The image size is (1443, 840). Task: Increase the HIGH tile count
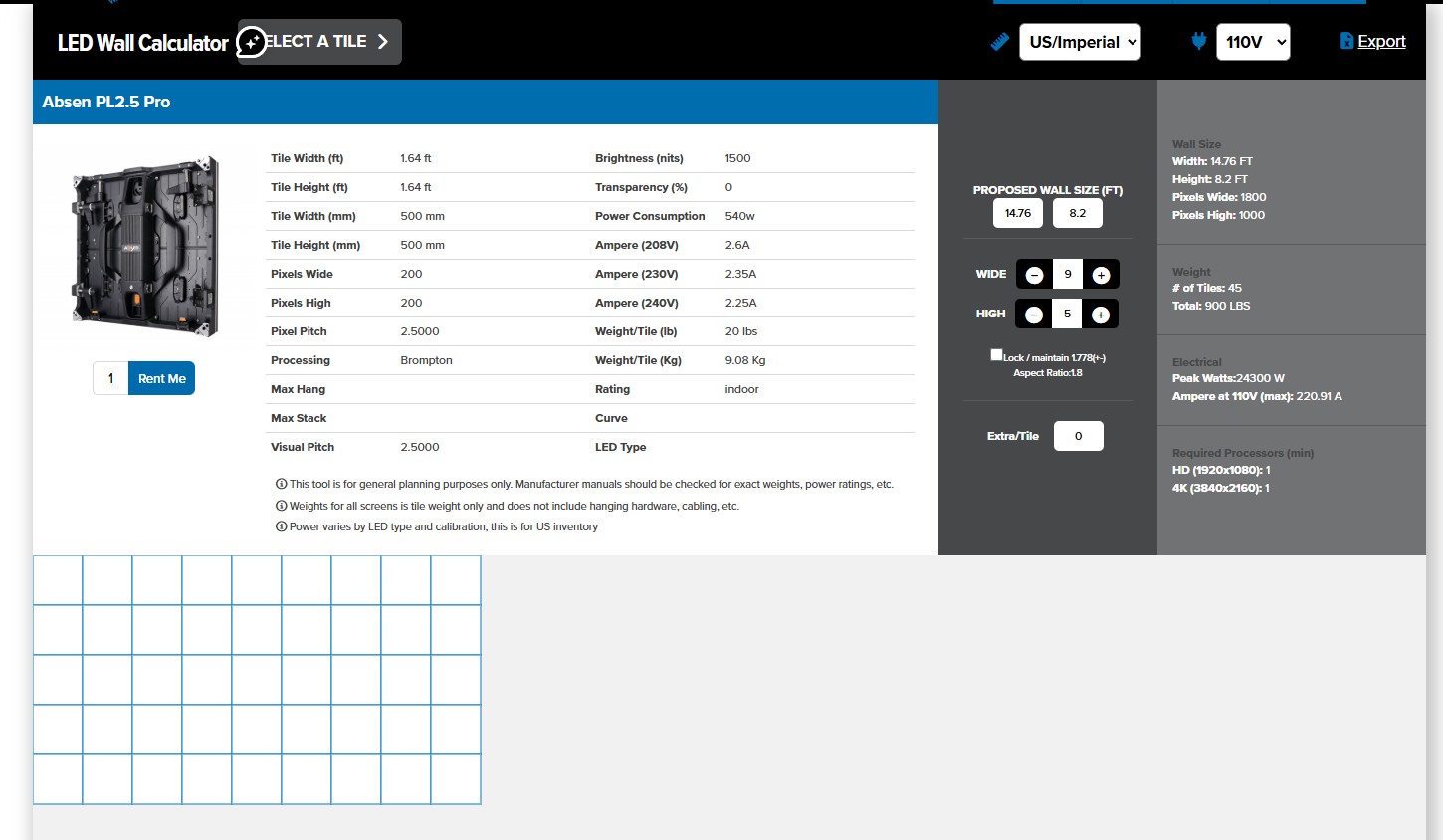click(1101, 315)
